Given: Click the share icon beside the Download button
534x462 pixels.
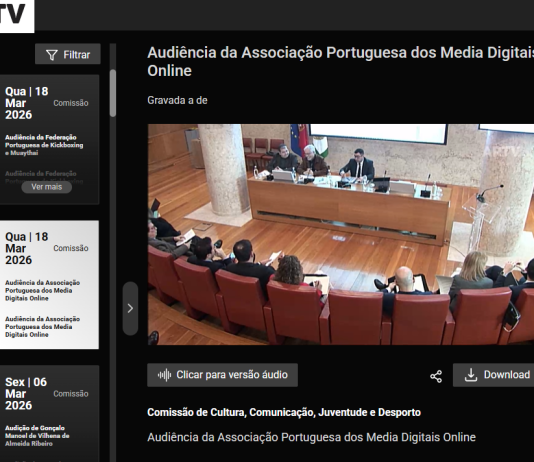Looking at the screenshot, I should [x=436, y=376].
